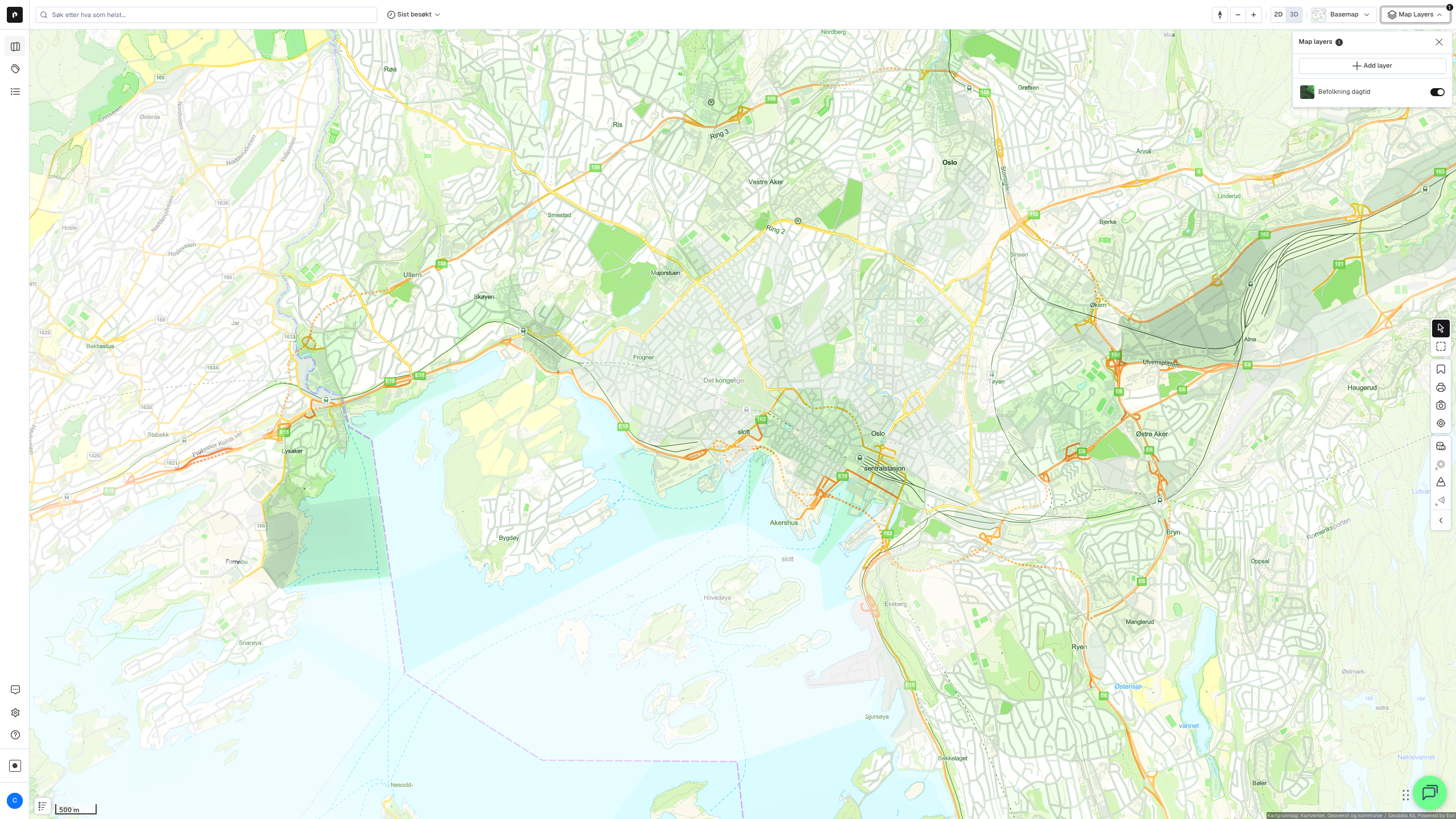Viewport: 1456px width, 819px height.
Task: Focus the Søk etter hva som helst search field
Action: pyautogui.click(x=206, y=15)
